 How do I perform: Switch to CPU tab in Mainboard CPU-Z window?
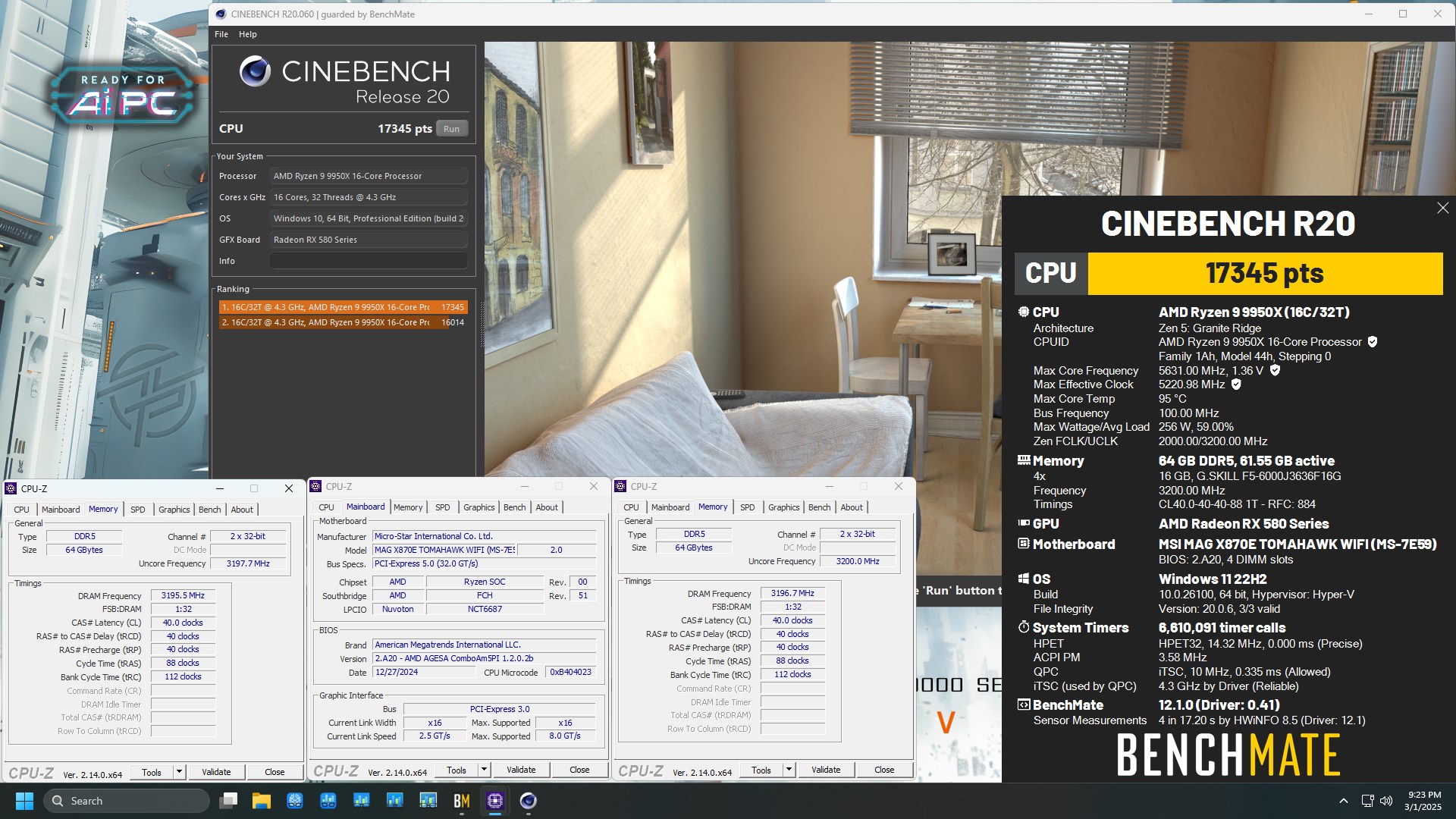point(326,507)
